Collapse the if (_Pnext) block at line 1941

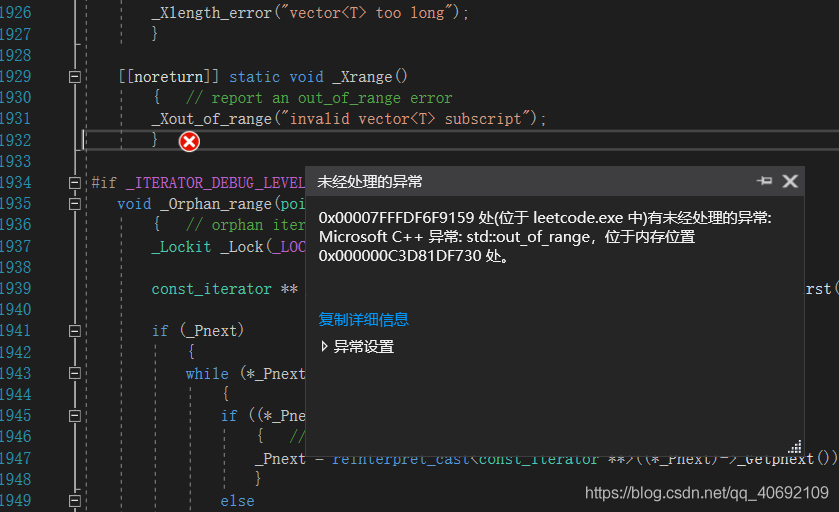pyautogui.click(x=75, y=331)
